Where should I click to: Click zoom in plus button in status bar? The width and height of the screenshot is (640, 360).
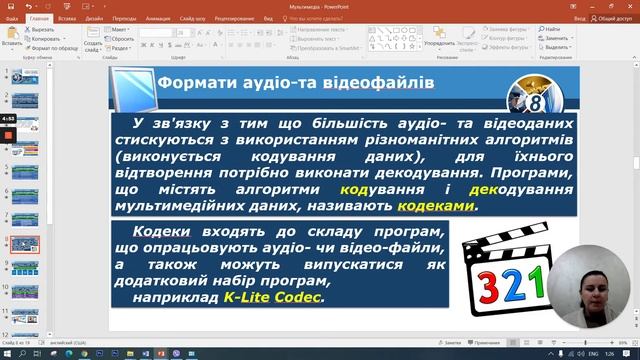pos(611,343)
